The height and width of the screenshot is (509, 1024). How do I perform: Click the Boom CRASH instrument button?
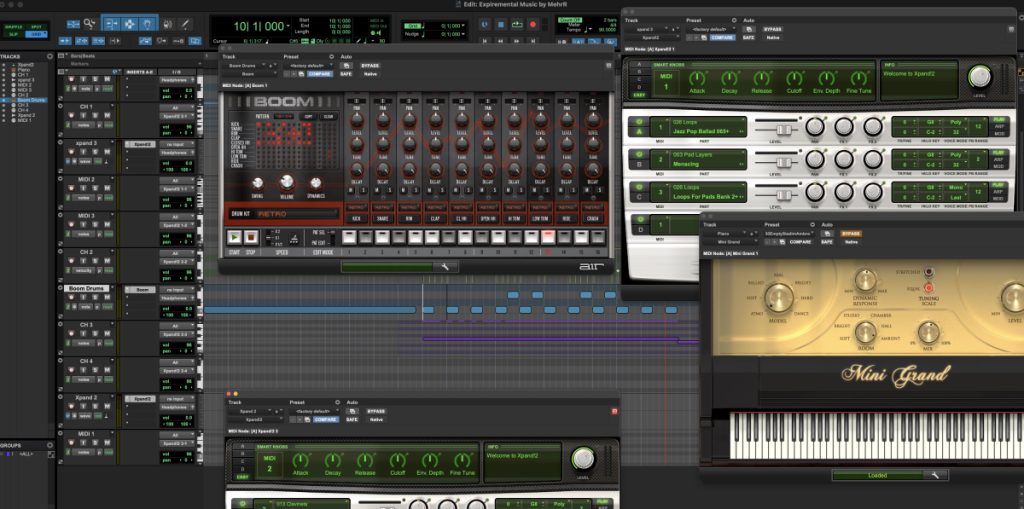point(592,219)
